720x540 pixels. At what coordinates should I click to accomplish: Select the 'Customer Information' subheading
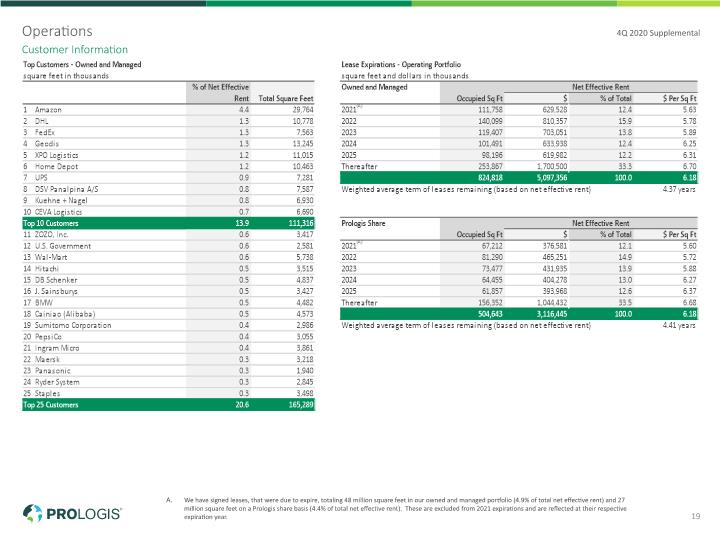[x=75, y=50]
